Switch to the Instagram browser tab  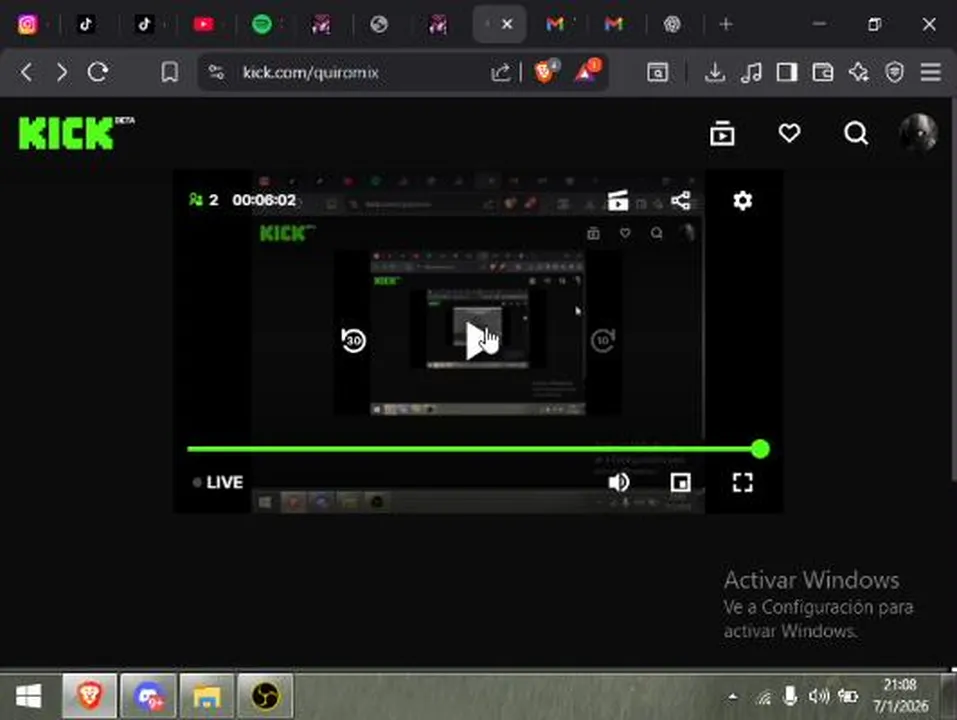[27, 24]
